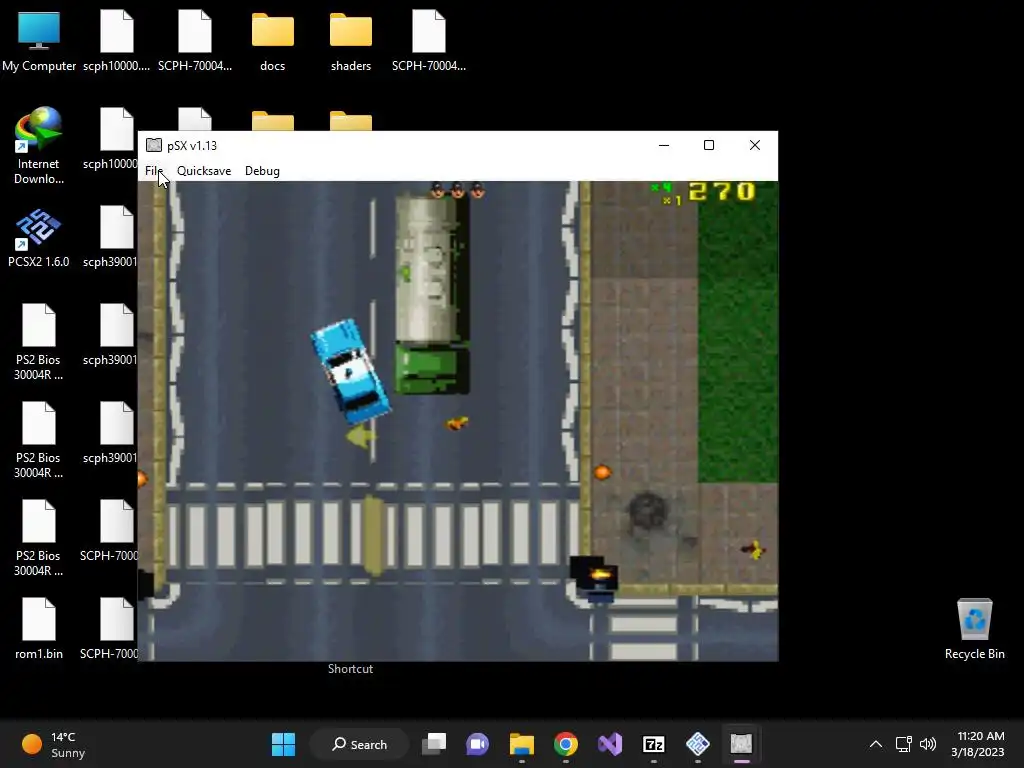This screenshot has width=1024, height=768.
Task: Maximize the pSX window
Action: pyautogui.click(x=709, y=145)
